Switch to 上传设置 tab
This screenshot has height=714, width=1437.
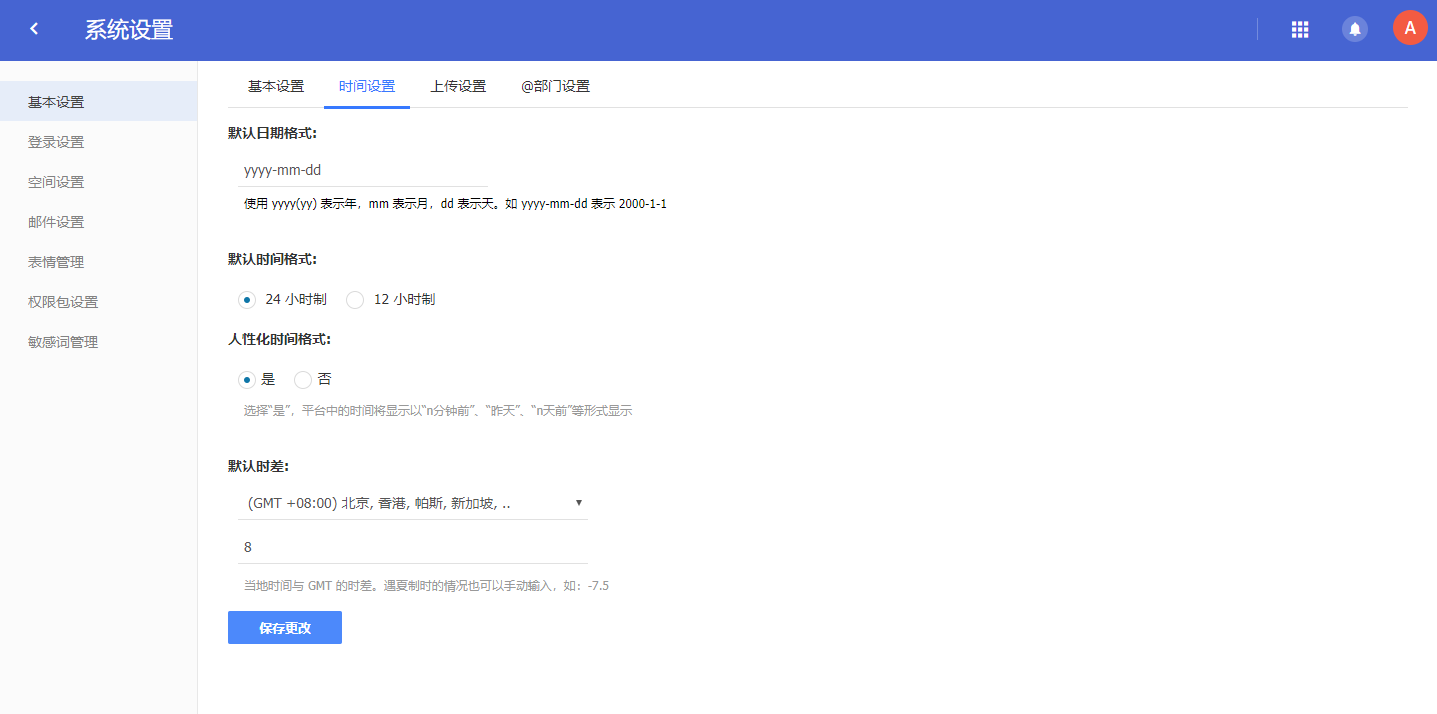[x=458, y=86]
